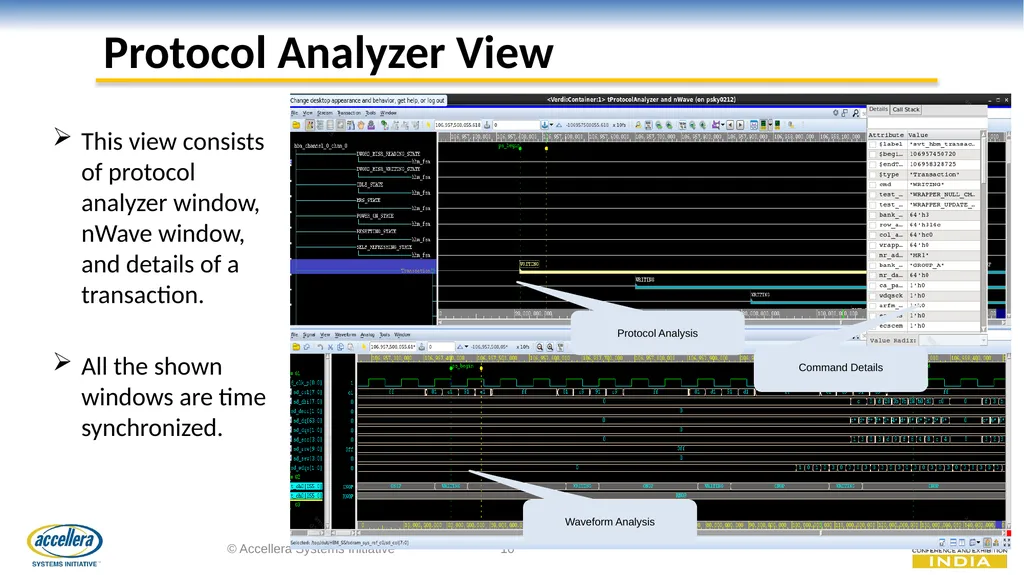Check the wdqsck attribute checkbox
The width and height of the screenshot is (1024, 575).
[873, 295]
